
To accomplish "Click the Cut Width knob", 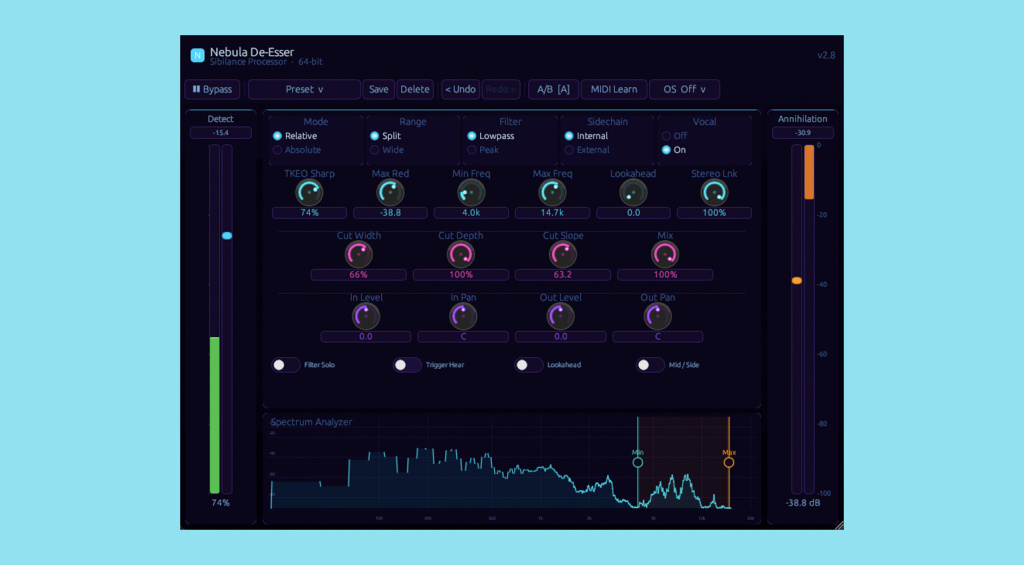I will 359,255.
